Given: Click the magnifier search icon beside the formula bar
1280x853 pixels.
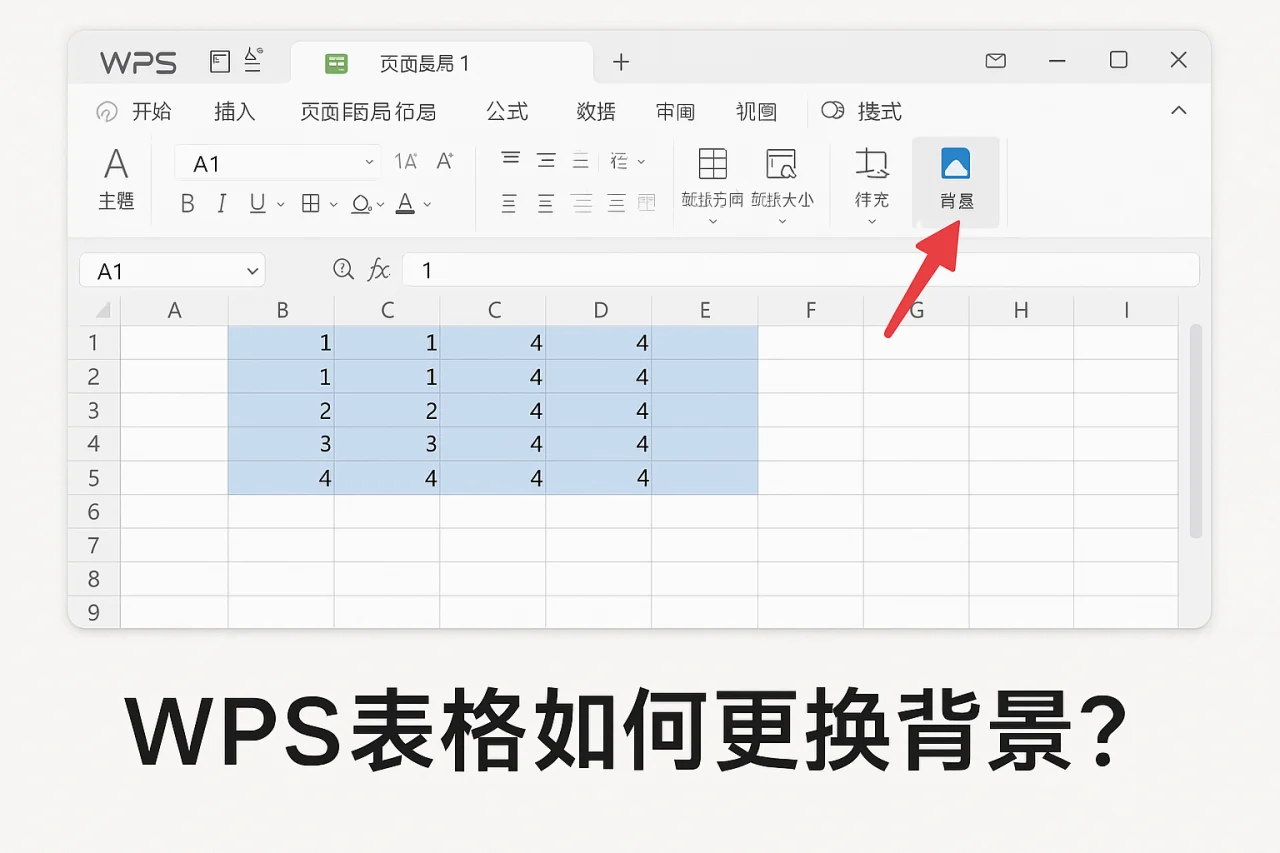Looking at the screenshot, I should 343,269.
